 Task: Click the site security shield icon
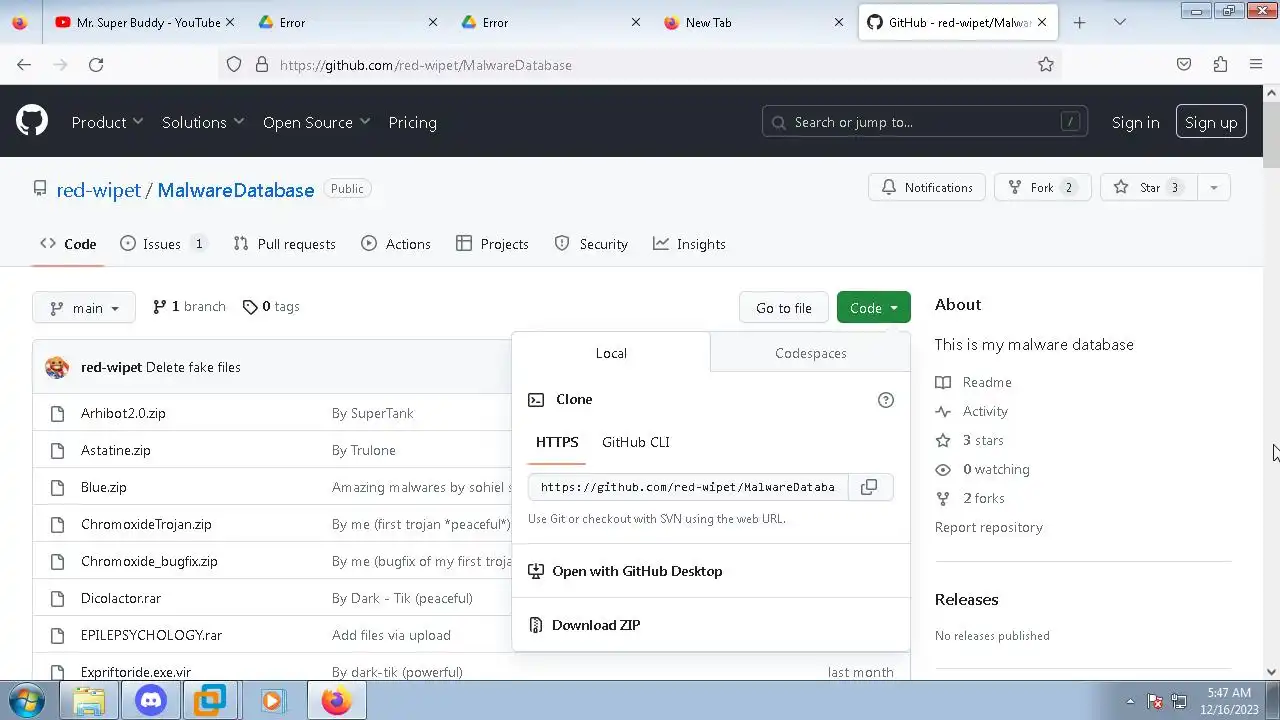pyautogui.click(x=234, y=65)
